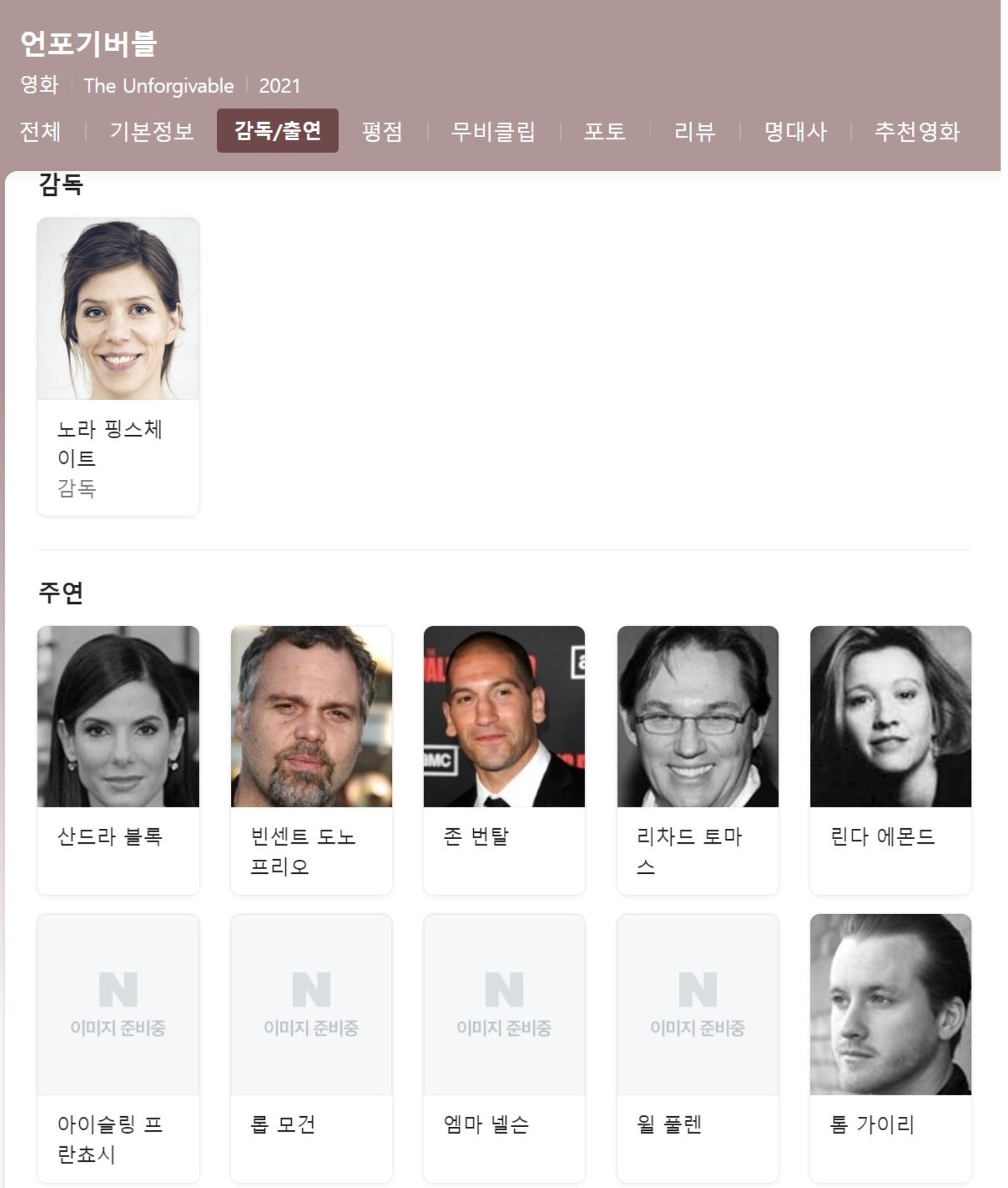Click placeholder image for 아이슬링 프란쵸시
The image size is (1008, 1188).
pyautogui.click(x=118, y=1004)
